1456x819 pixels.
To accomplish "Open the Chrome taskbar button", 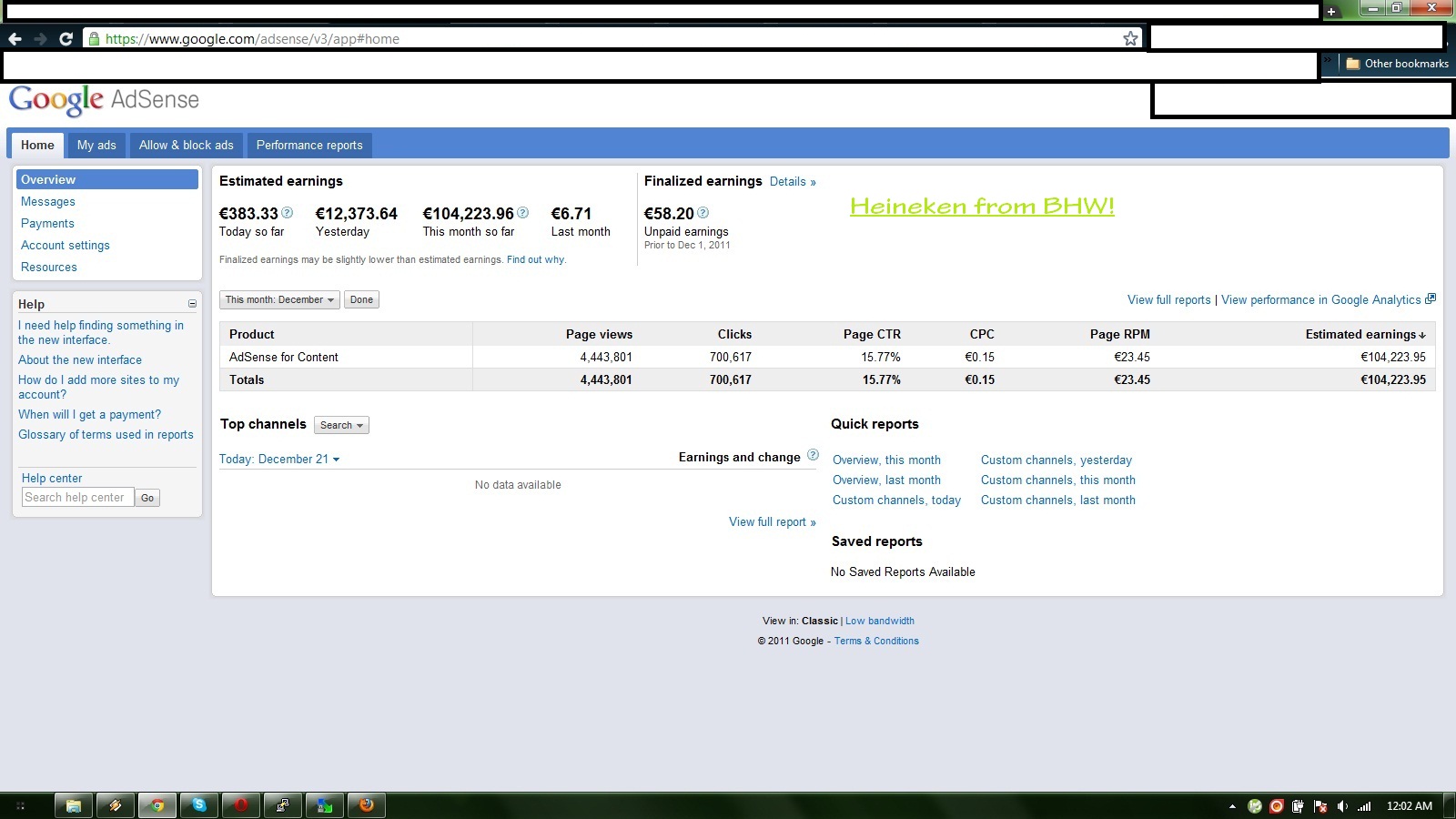I will (x=157, y=805).
